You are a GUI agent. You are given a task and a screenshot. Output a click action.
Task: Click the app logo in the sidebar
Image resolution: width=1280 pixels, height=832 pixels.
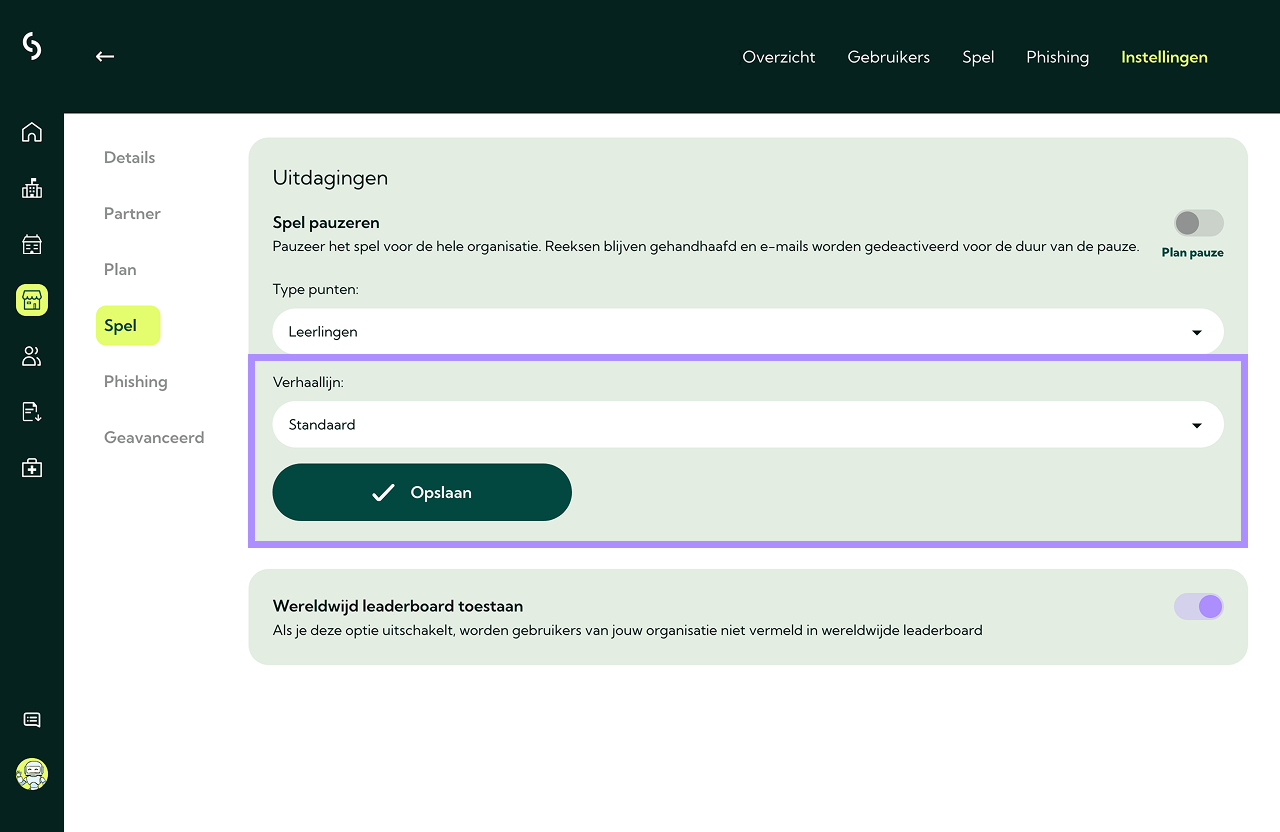click(32, 46)
